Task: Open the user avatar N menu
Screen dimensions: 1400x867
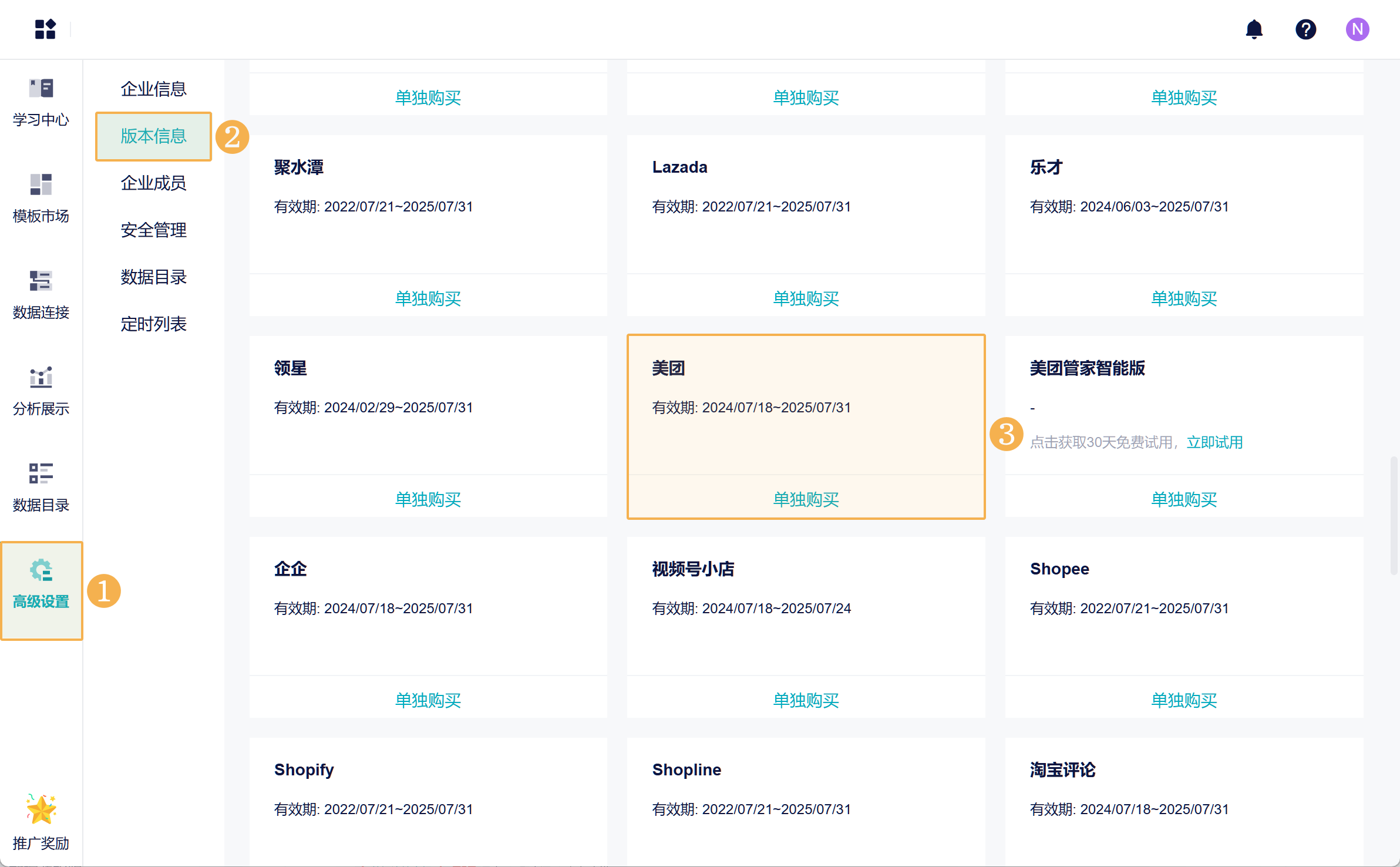Action: [x=1357, y=29]
